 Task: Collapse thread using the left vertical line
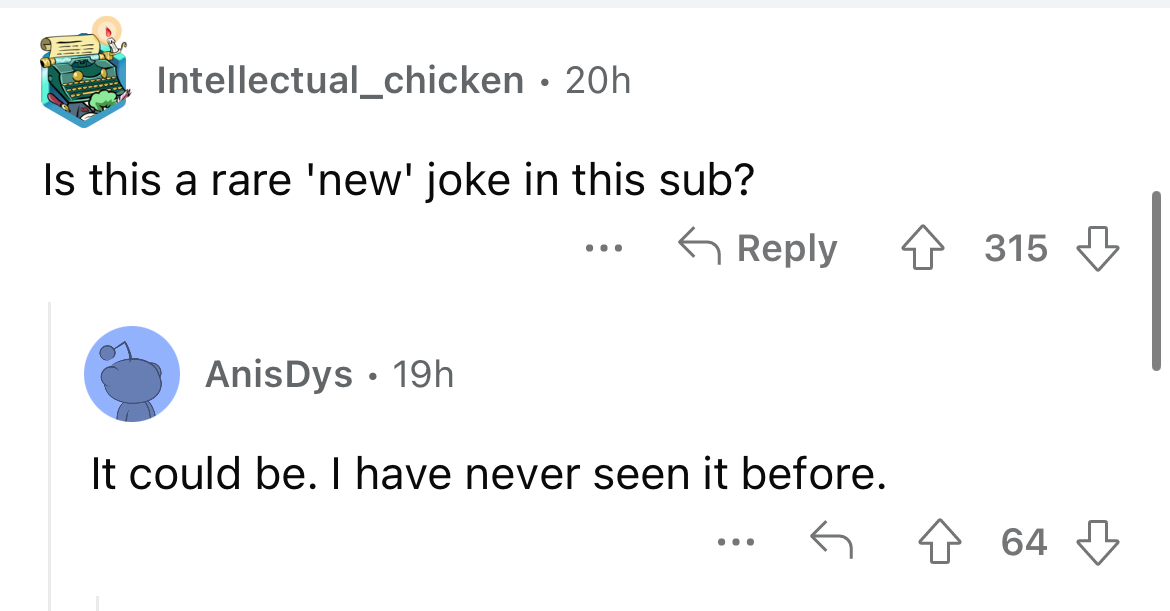[50, 450]
